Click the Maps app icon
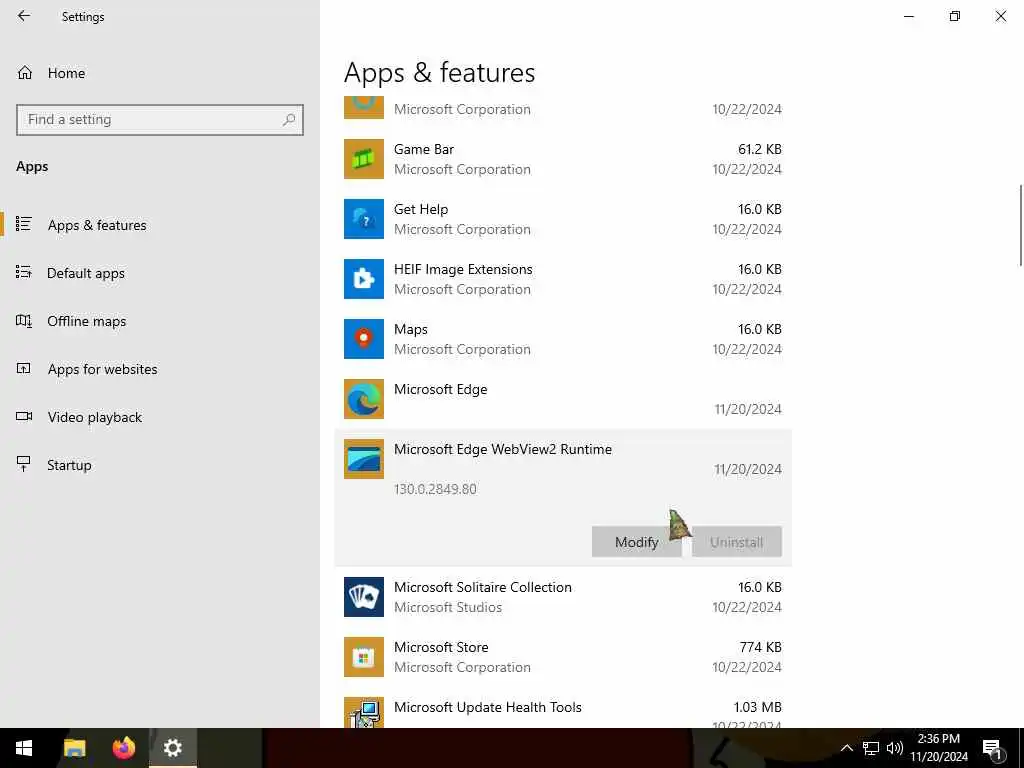Screen dimensions: 1024x768 click(364, 339)
